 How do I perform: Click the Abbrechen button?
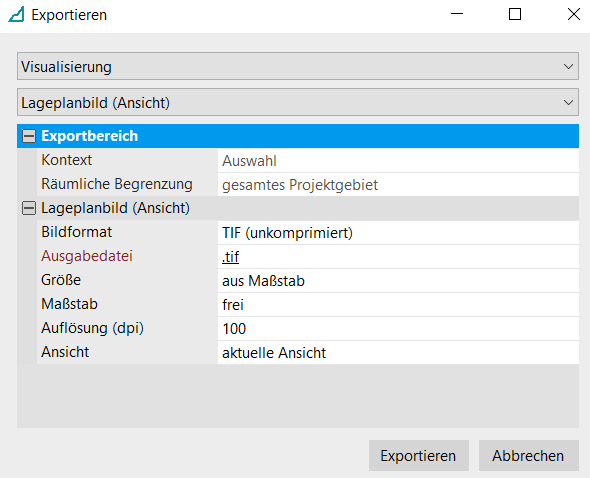coord(528,455)
